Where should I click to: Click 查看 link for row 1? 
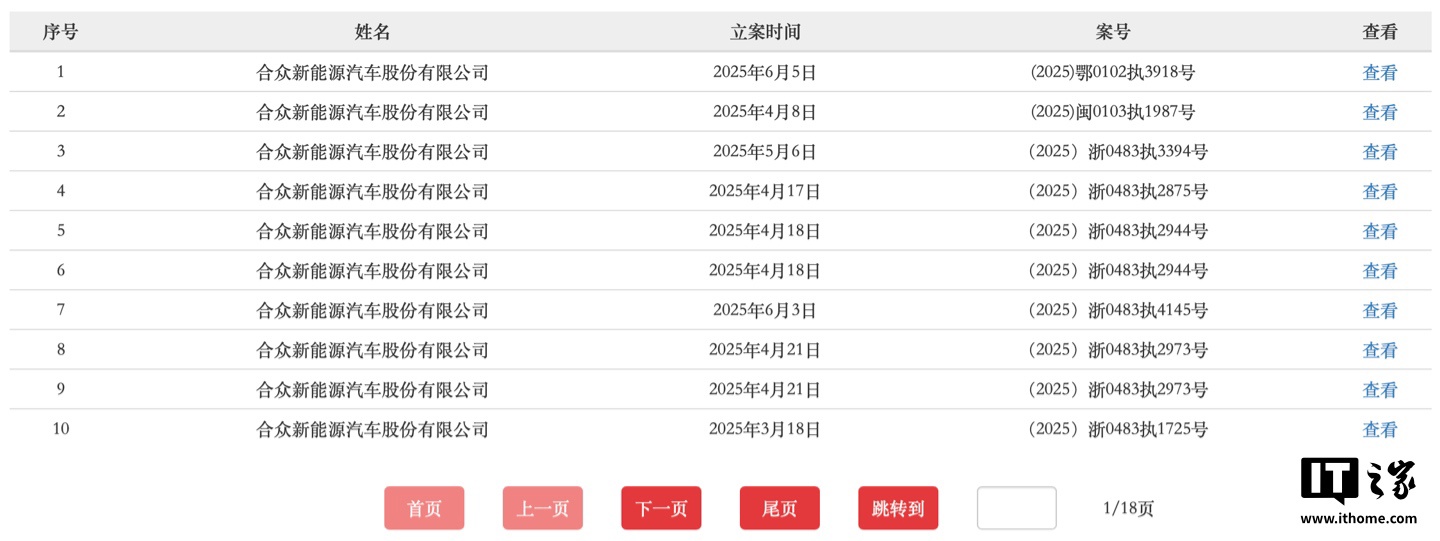(1379, 72)
